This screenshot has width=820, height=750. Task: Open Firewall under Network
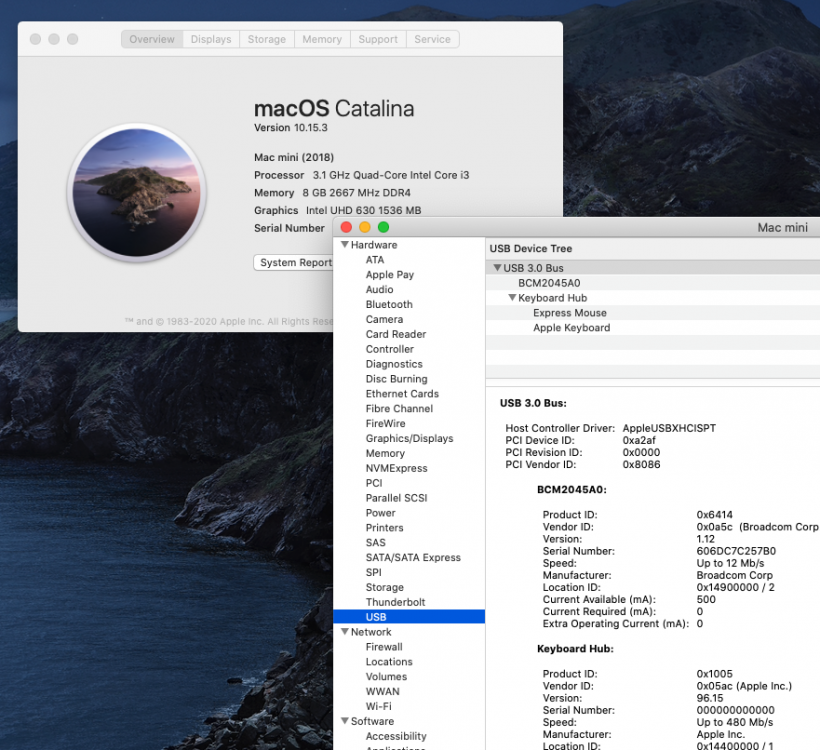click(384, 647)
